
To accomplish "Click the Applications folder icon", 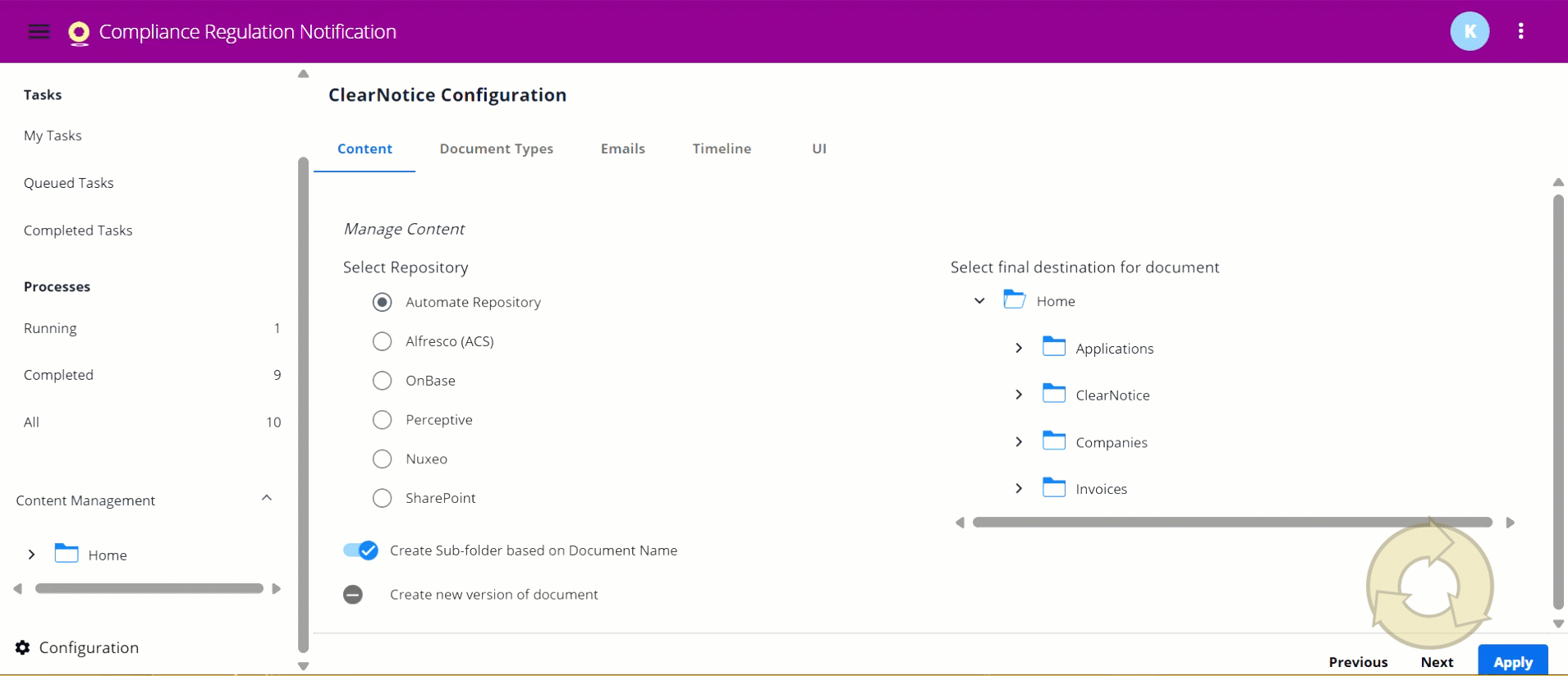I will (1053, 347).
